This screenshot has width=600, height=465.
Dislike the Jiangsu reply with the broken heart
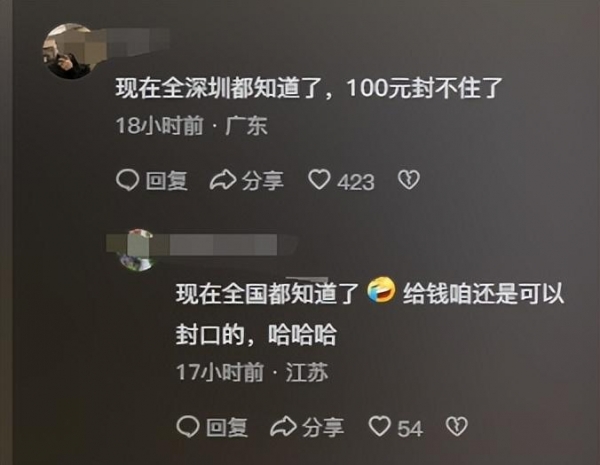pos(457,426)
